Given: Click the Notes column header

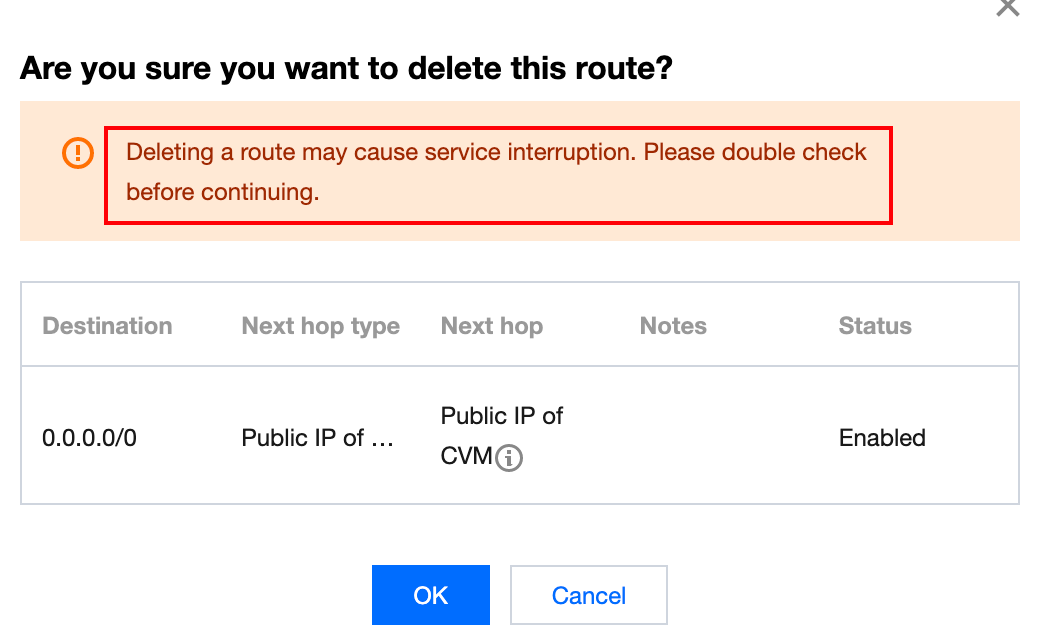Looking at the screenshot, I should [x=673, y=326].
